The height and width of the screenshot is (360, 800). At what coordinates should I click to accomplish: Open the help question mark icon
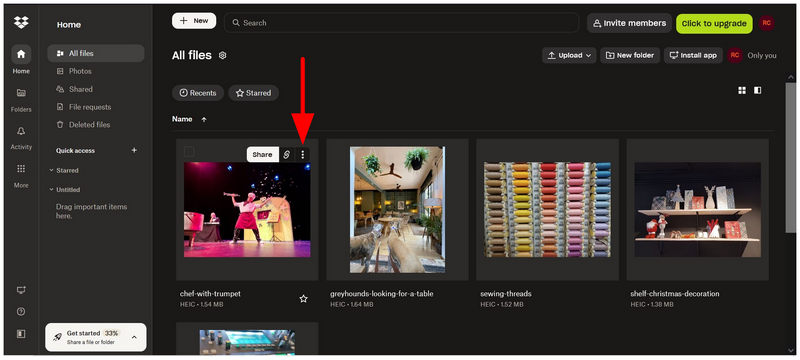tap(21, 312)
